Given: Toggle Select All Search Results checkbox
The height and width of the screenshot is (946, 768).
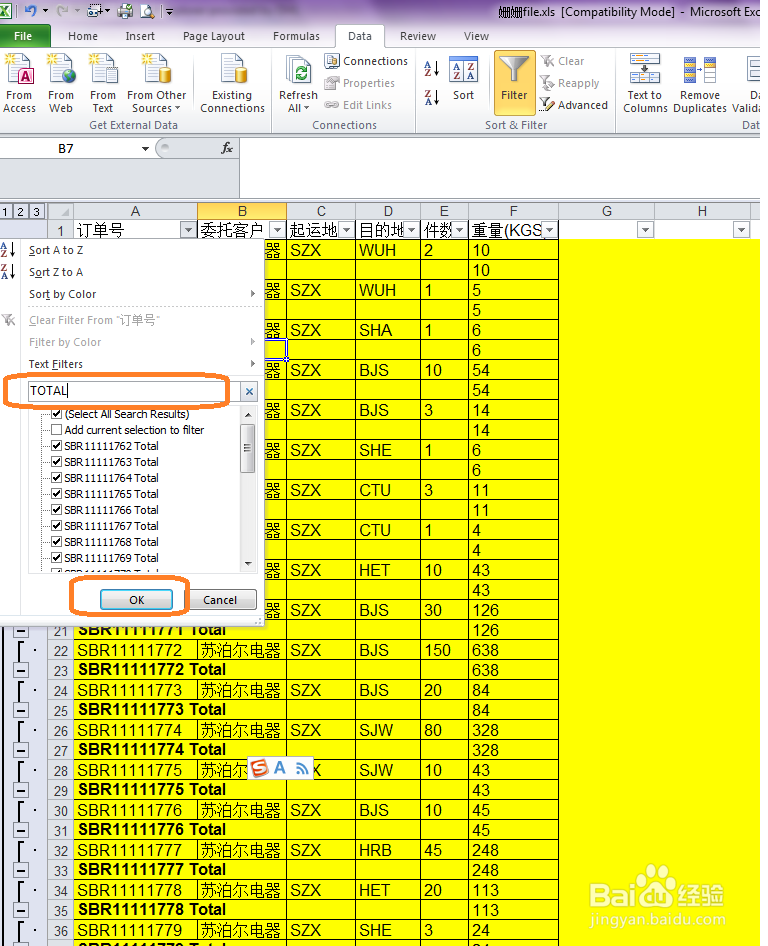Looking at the screenshot, I should pyautogui.click(x=57, y=414).
